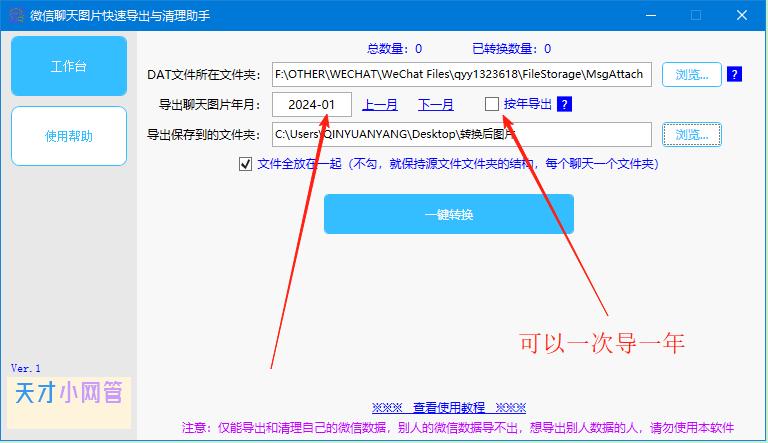This screenshot has height=443, width=768.
Task: Click help icon next to 按年导出
Action: coord(564,104)
